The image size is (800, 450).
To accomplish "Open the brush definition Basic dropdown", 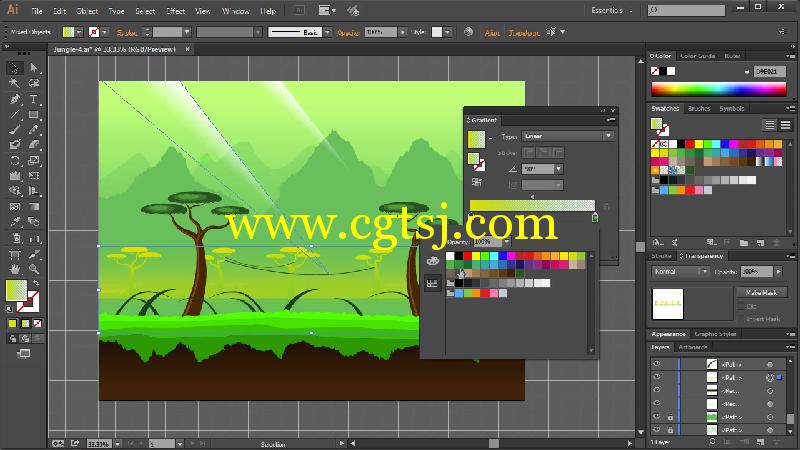I will 327,32.
